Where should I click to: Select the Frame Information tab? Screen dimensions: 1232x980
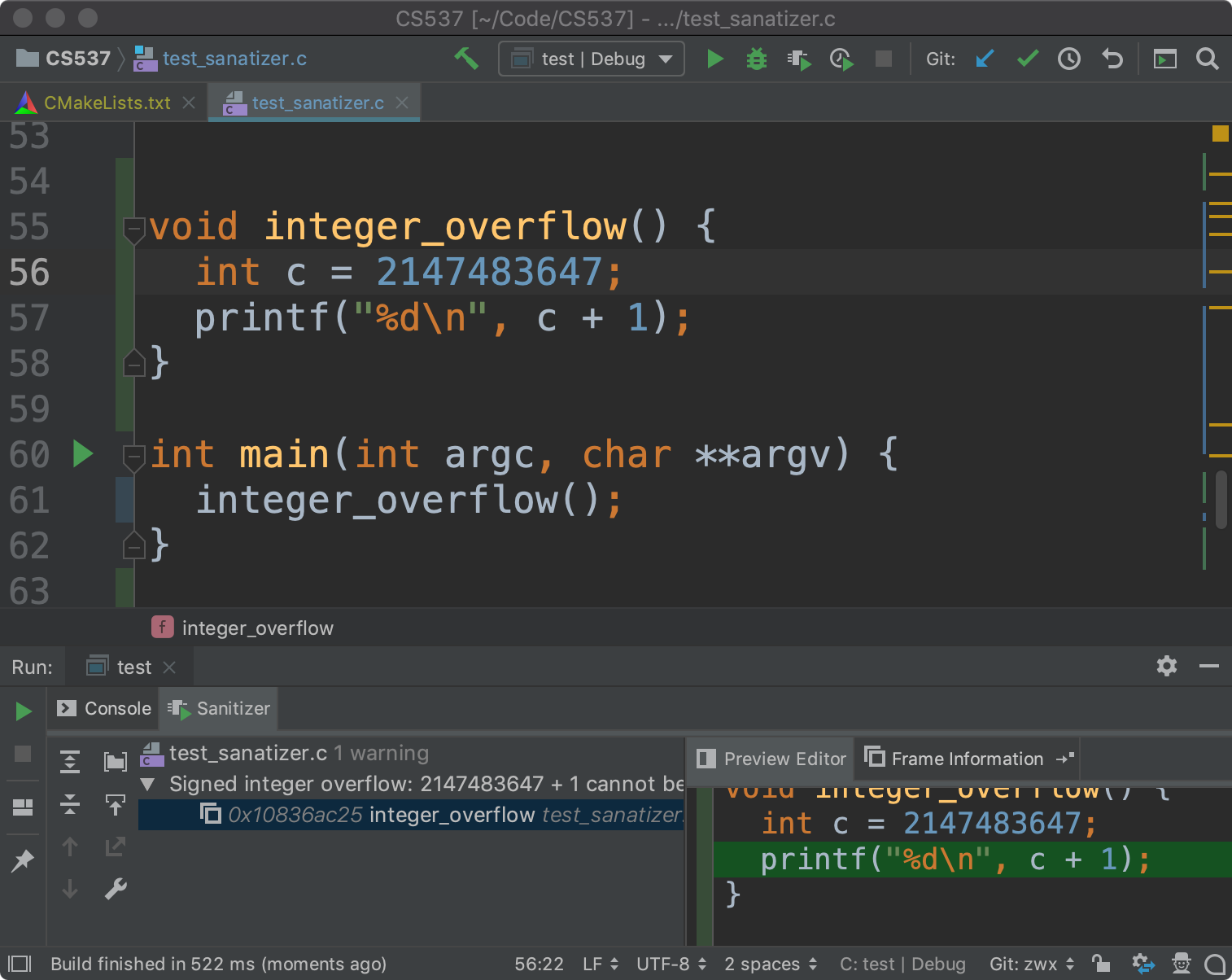pyautogui.click(x=967, y=759)
